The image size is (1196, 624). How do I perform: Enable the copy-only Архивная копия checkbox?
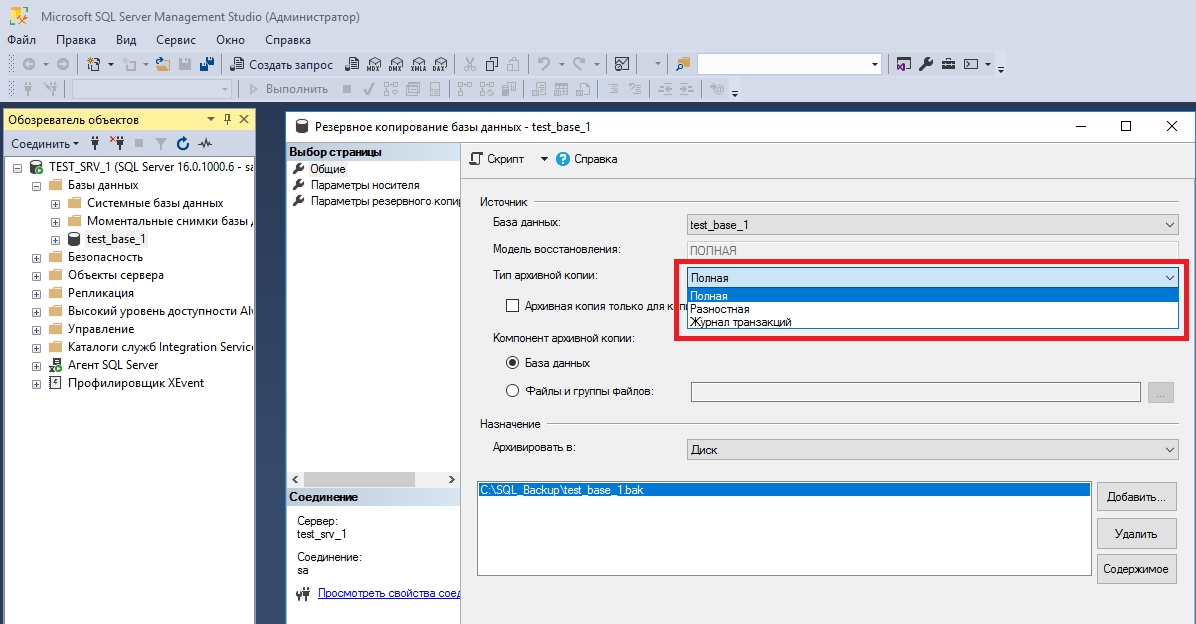pyautogui.click(x=512, y=306)
